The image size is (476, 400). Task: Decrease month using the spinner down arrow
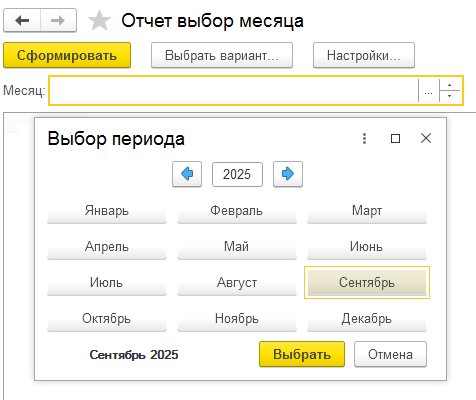pos(450,96)
